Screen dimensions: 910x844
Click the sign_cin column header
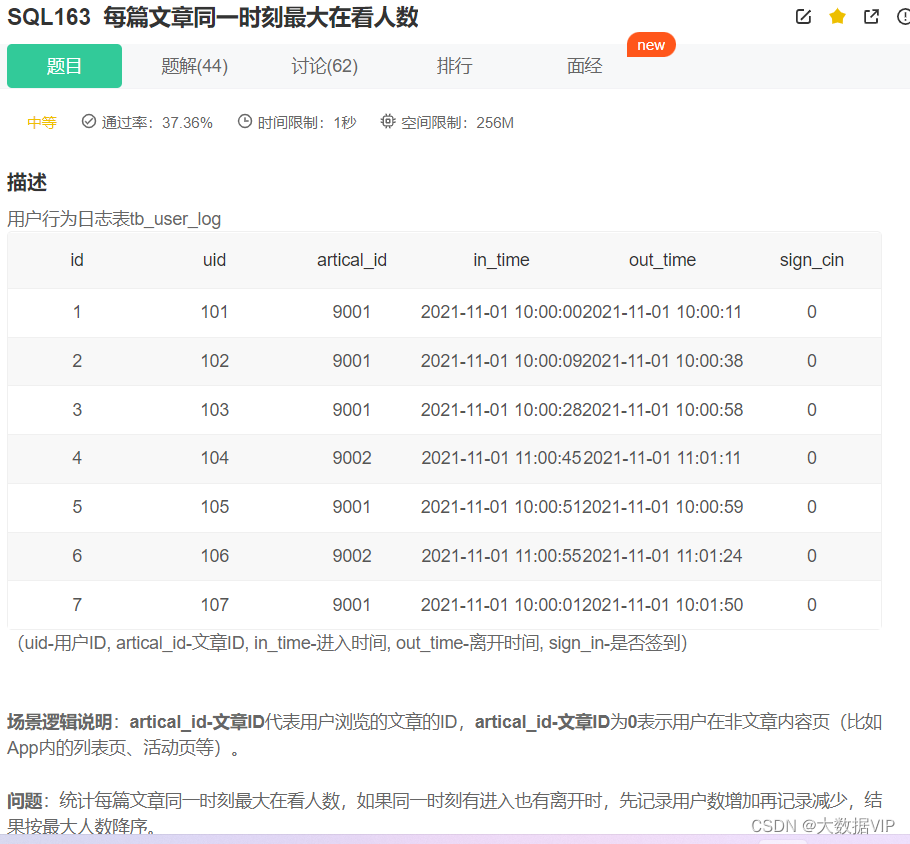tap(811, 260)
